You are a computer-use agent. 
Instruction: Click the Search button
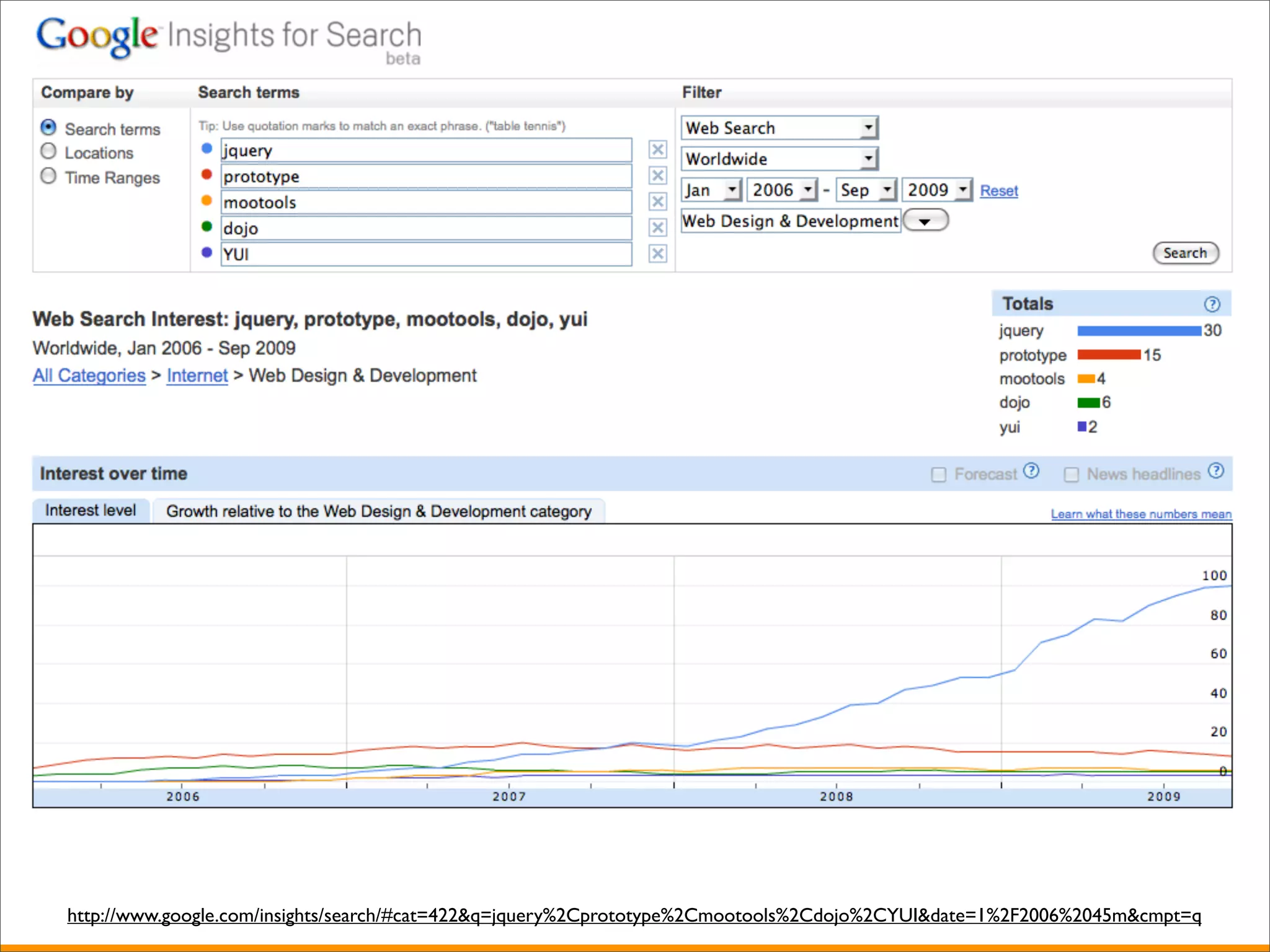[x=1186, y=253]
